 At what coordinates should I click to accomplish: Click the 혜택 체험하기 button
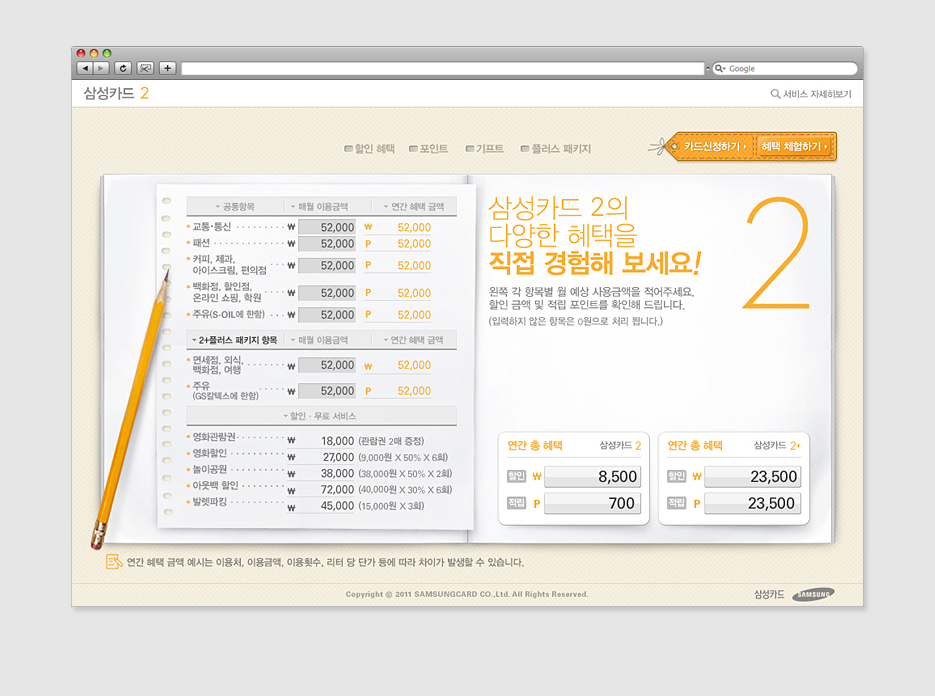pyautogui.click(x=795, y=147)
